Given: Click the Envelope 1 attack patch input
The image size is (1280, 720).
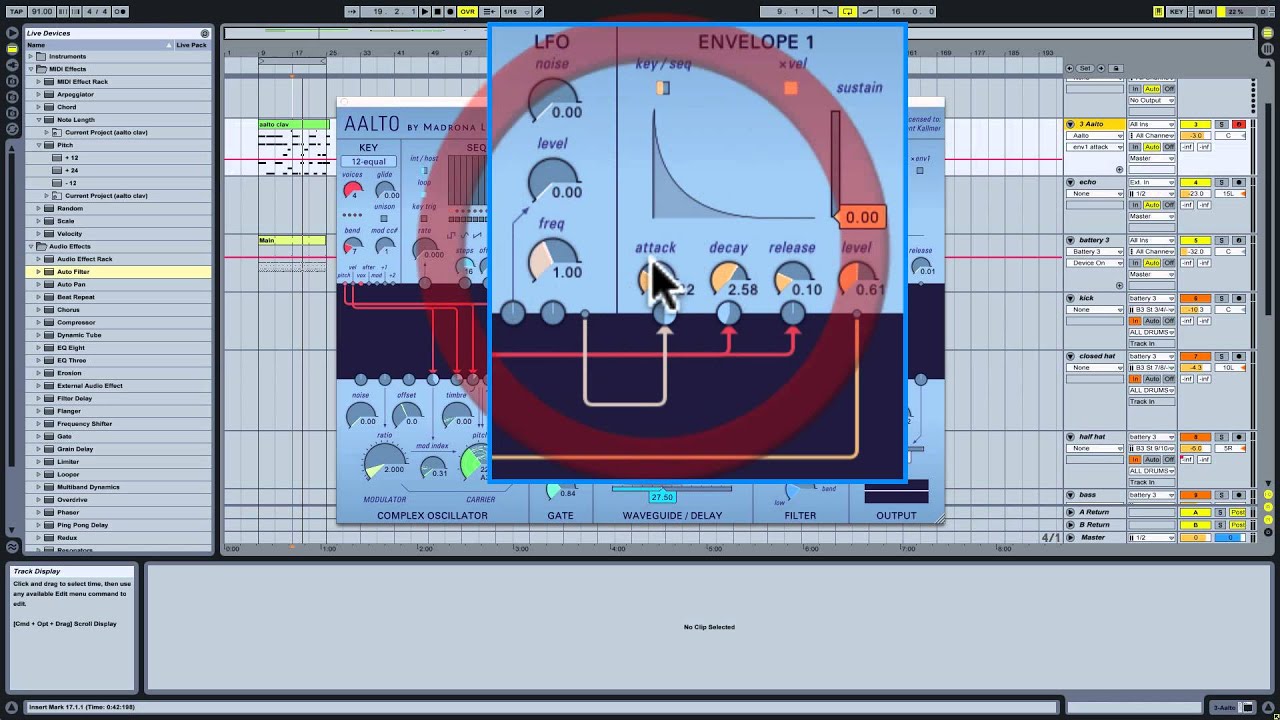Looking at the screenshot, I should click(664, 314).
